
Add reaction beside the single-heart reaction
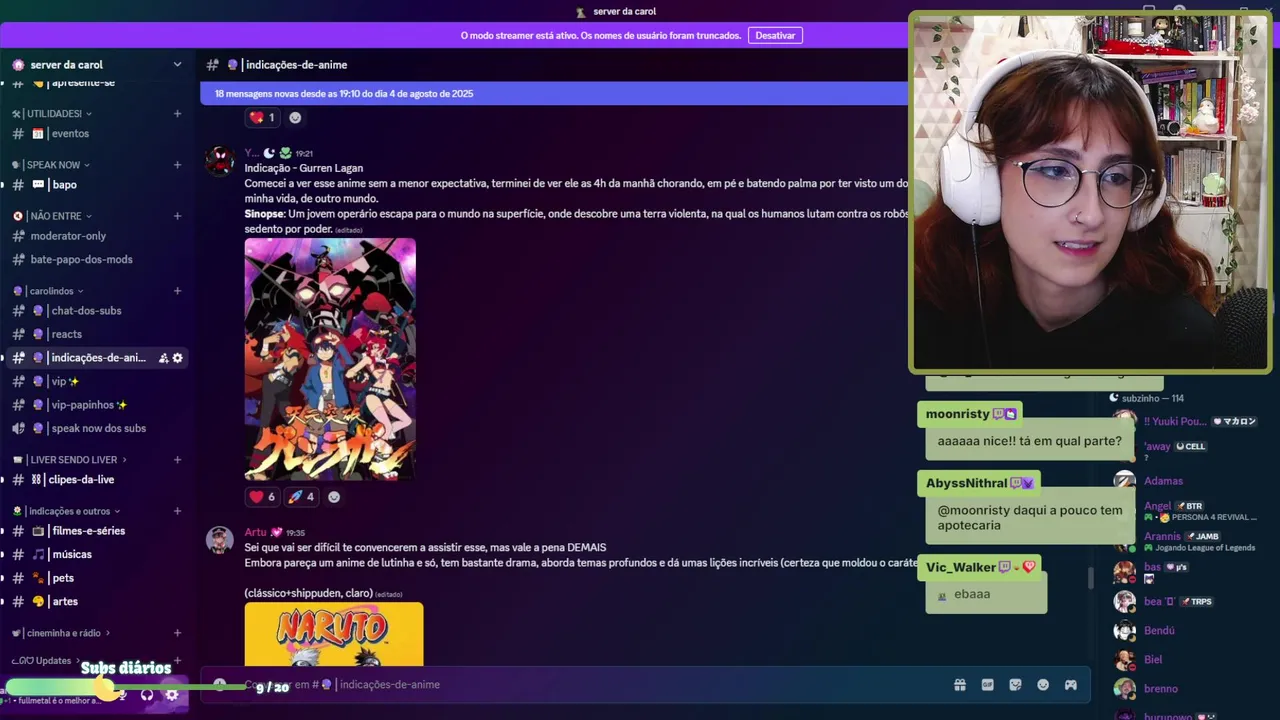[295, 117]
